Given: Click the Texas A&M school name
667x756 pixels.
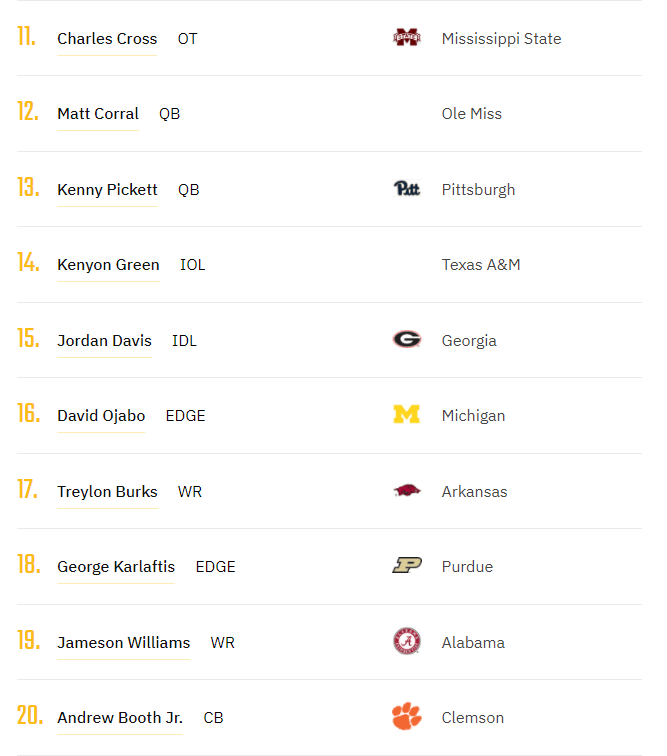Looking at the screenshot, I should [481, 265].
